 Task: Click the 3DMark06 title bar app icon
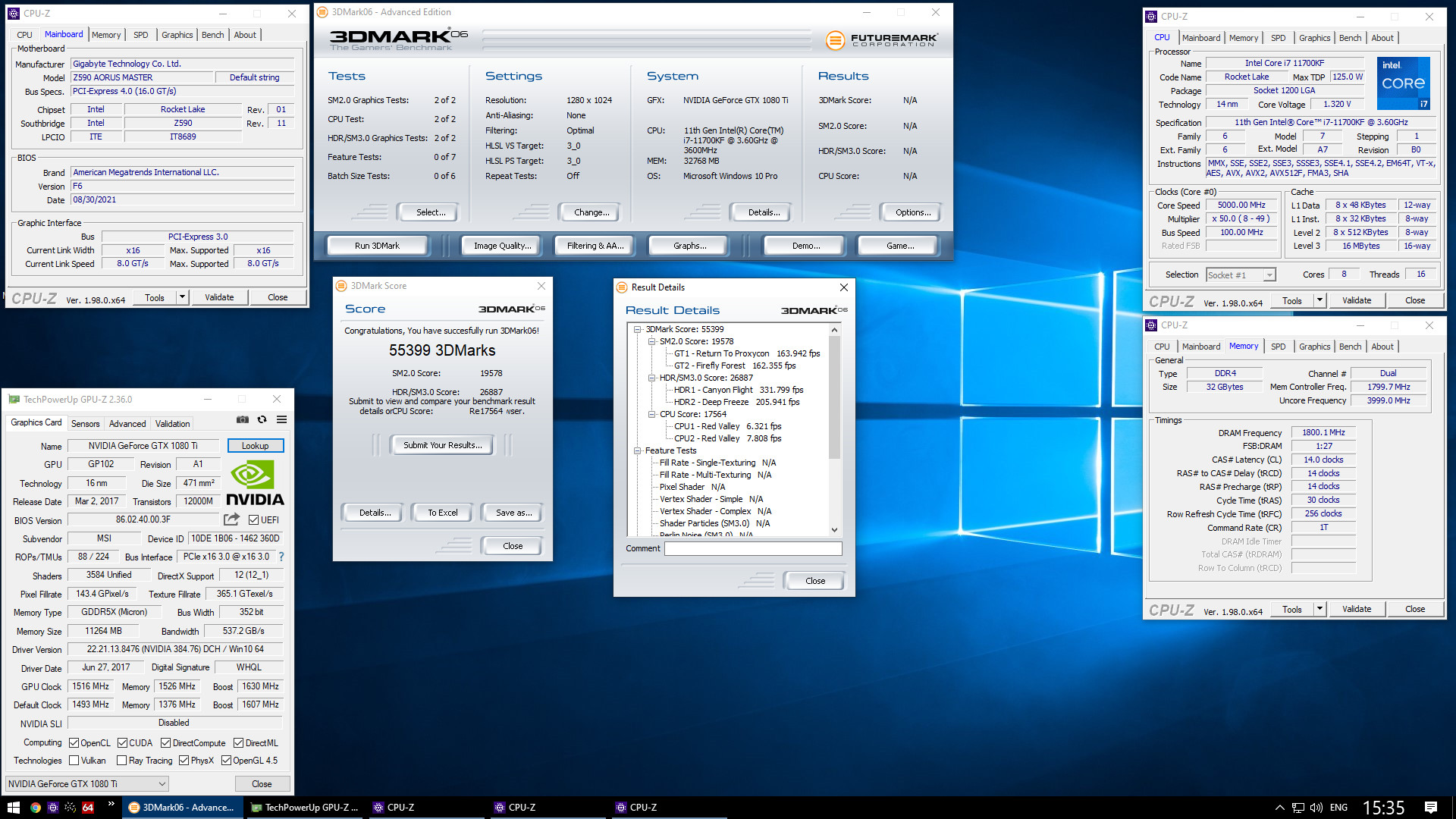click(x=322, y=12)
